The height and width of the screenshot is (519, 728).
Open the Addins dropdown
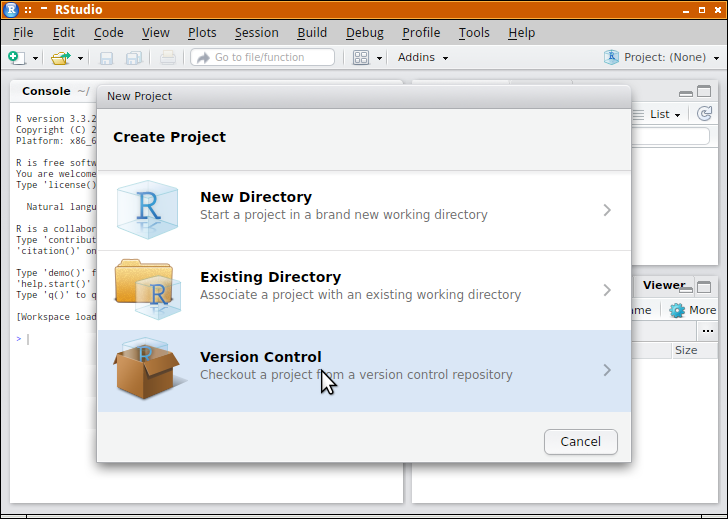(x=422, y=57)
